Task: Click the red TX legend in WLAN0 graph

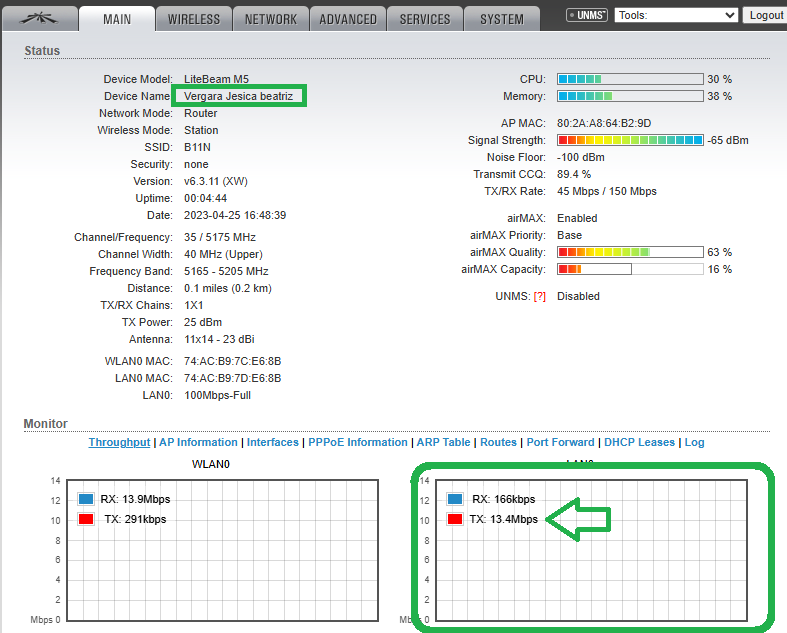Action: tap(85, 519)
